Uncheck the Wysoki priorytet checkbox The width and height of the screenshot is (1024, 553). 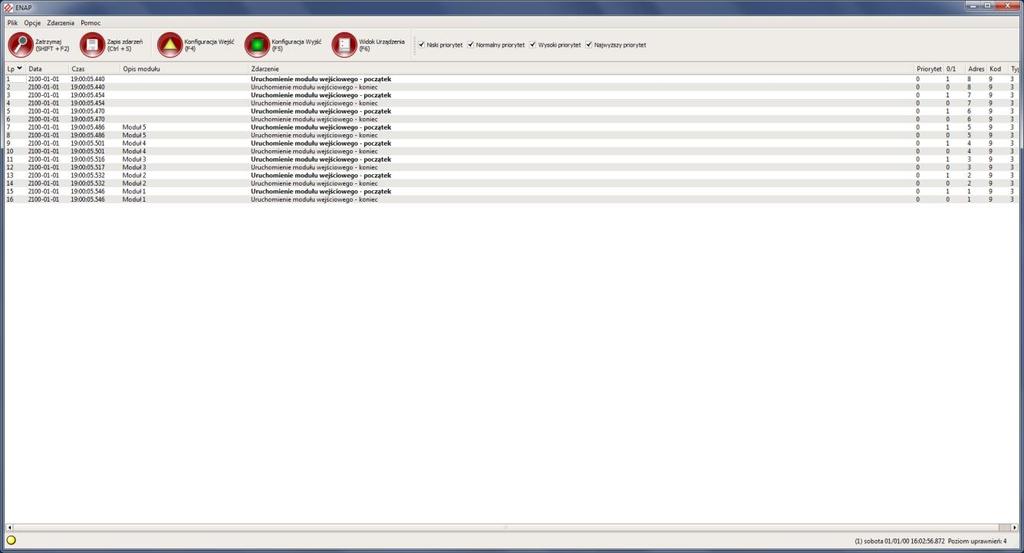[533, 44]
